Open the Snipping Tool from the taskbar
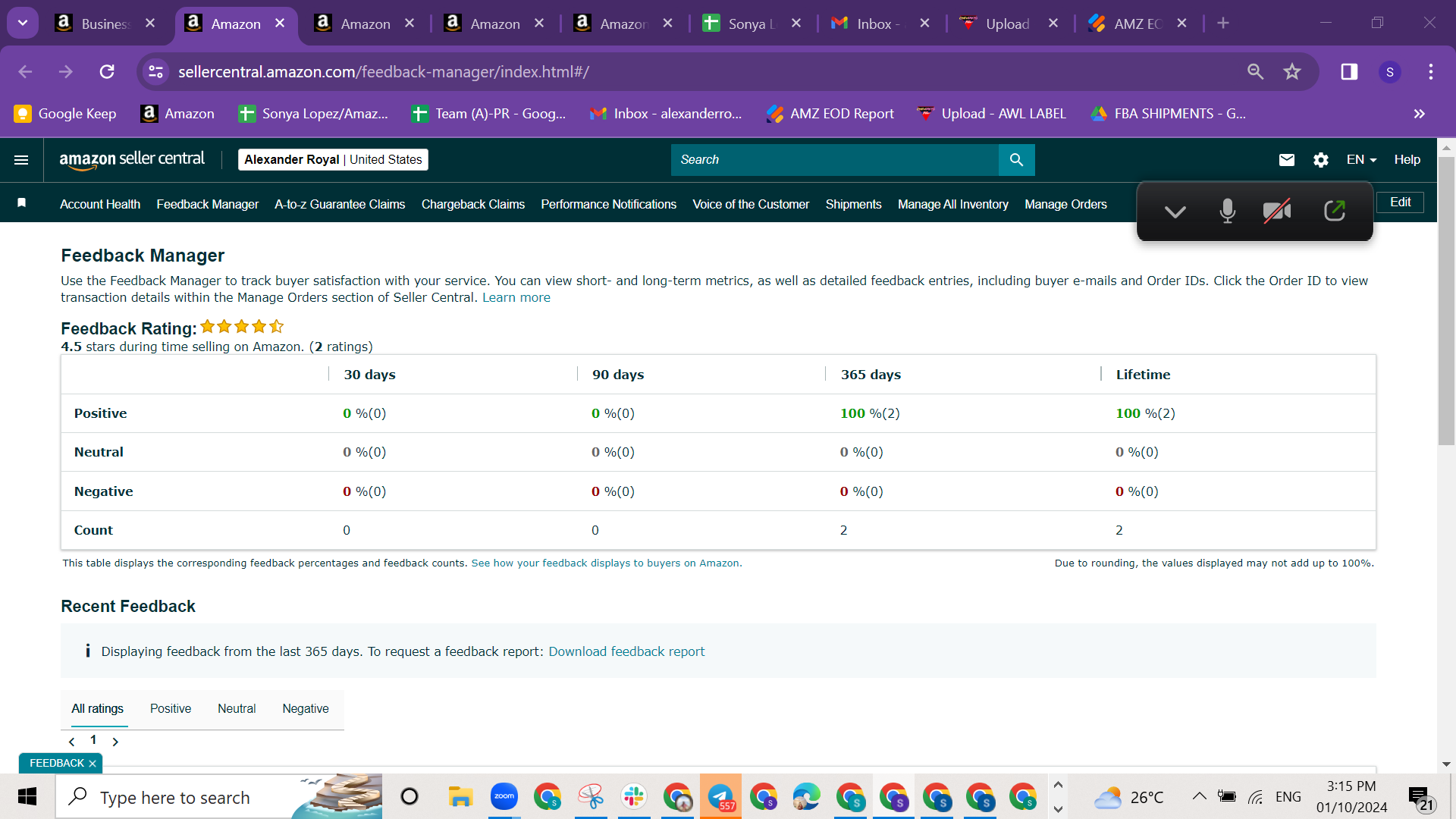This screenshot has width=1456, height=819. tap(591, 797)
